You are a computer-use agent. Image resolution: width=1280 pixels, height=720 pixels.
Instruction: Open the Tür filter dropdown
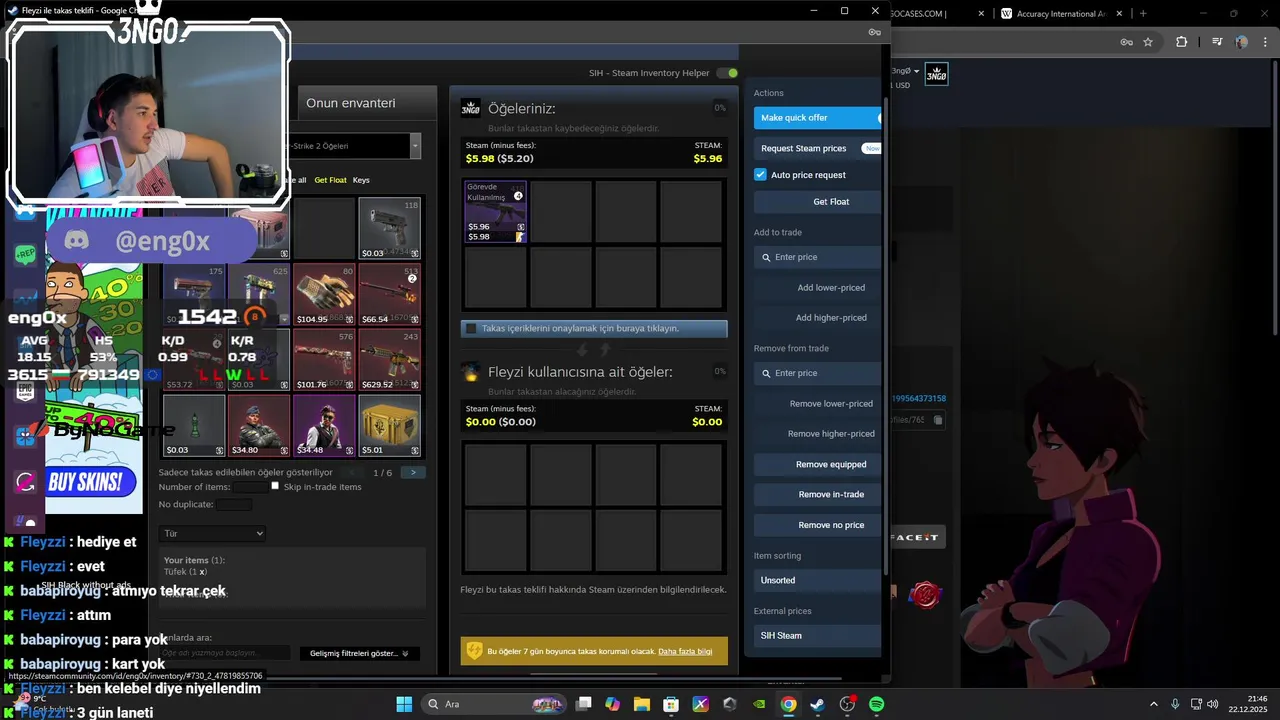click(213, 533)
